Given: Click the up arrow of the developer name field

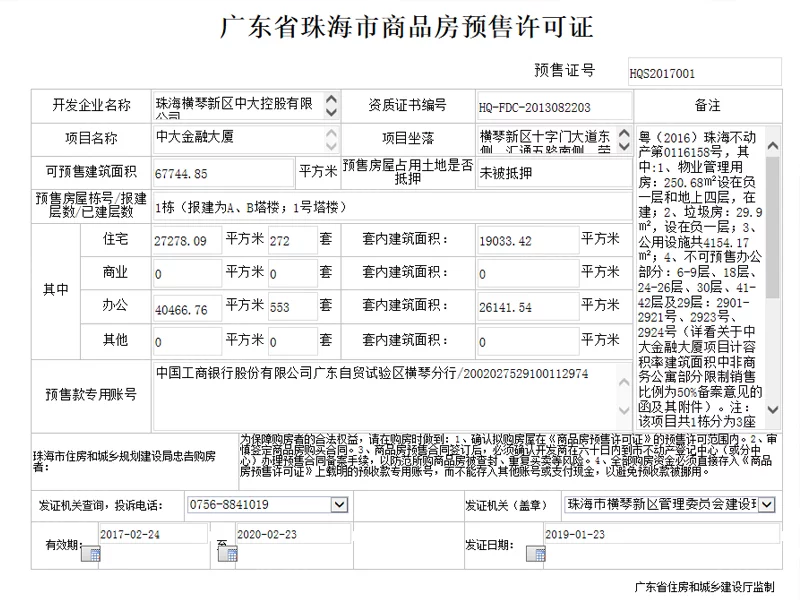Looking at the screenshot, I should (332, 99).
